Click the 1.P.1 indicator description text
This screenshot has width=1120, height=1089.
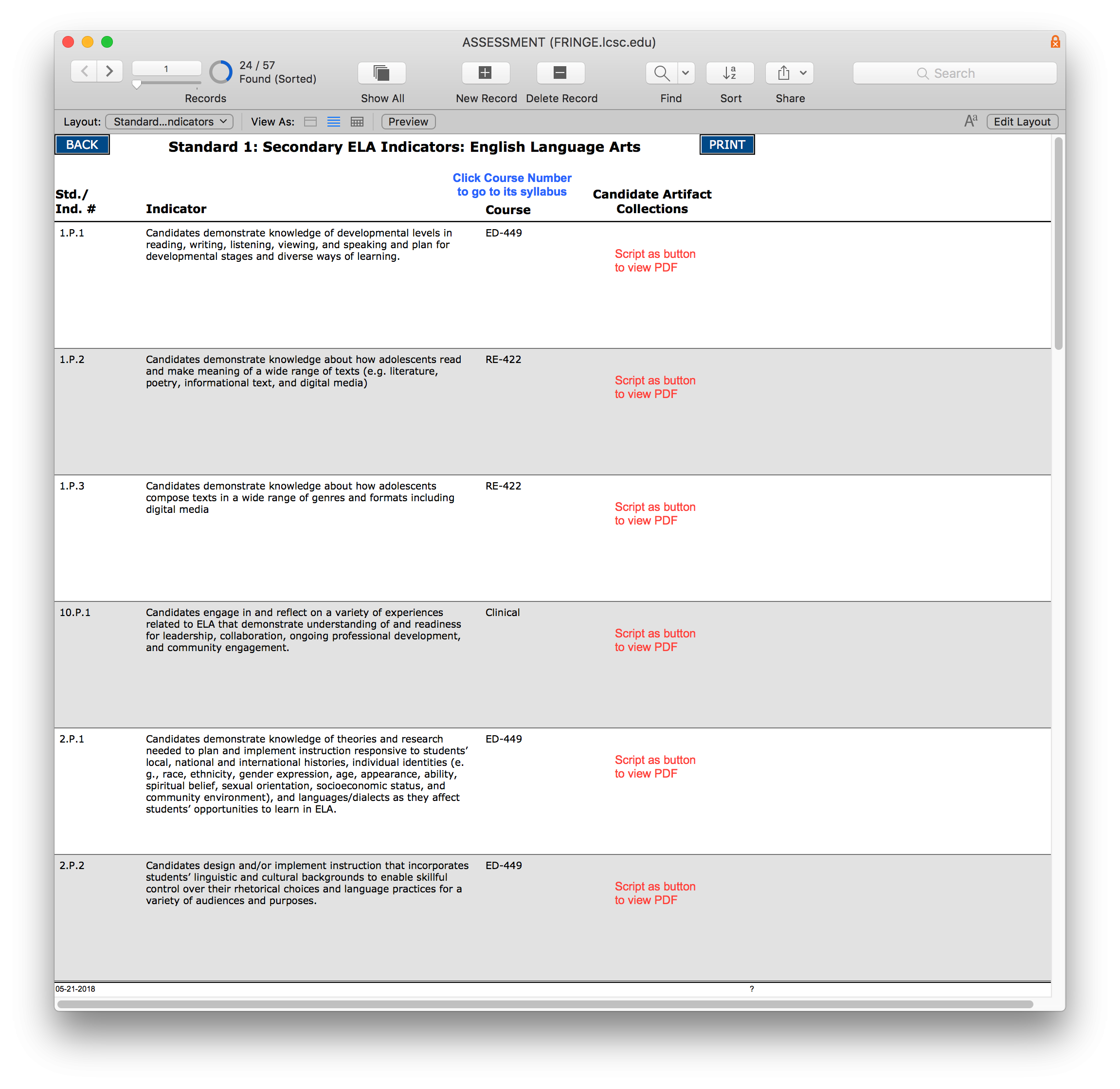(299, 244)
